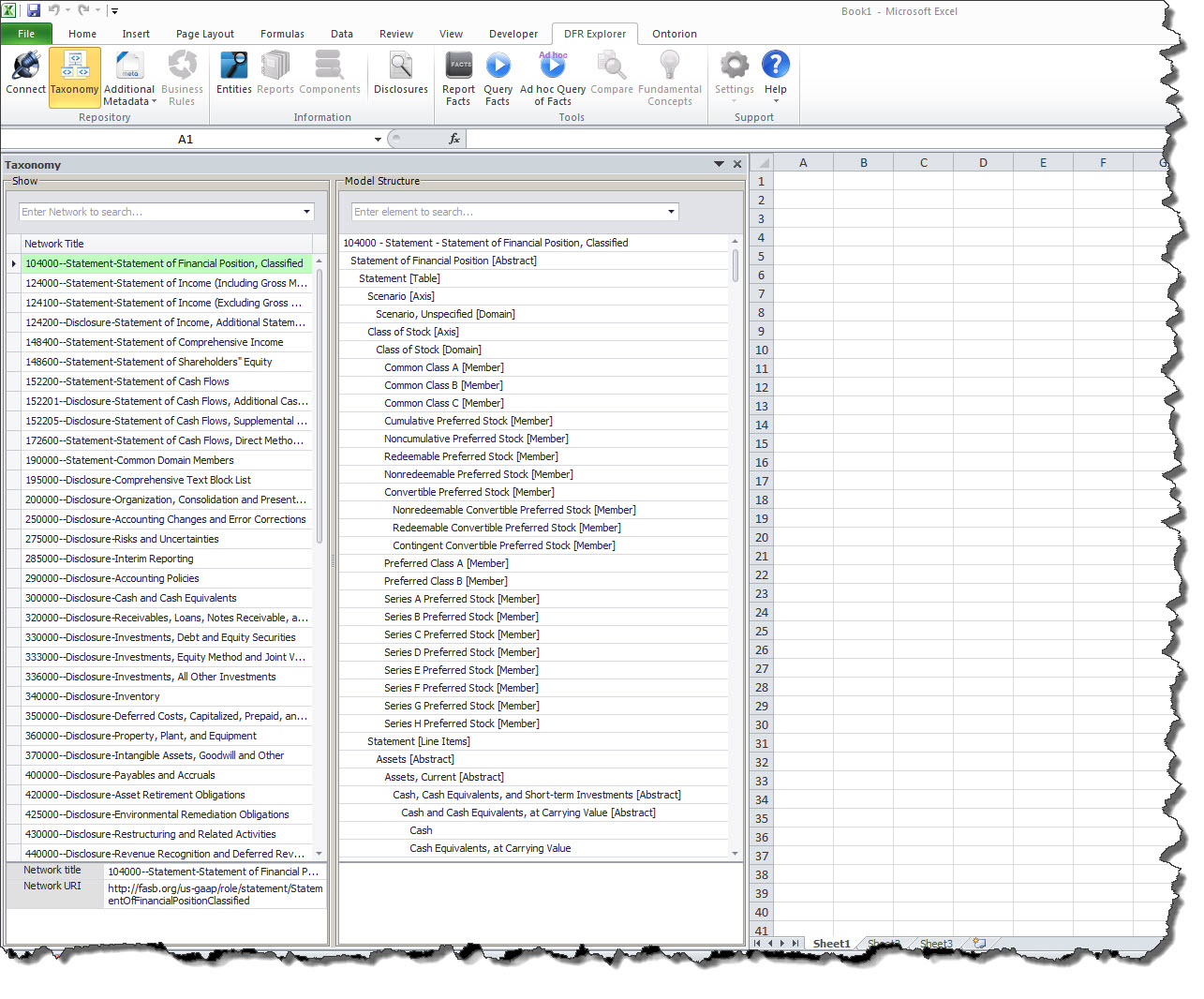Screen dimensions: 1204x999
Task: Click the Business Rules icon
Action: coord(182,66)
